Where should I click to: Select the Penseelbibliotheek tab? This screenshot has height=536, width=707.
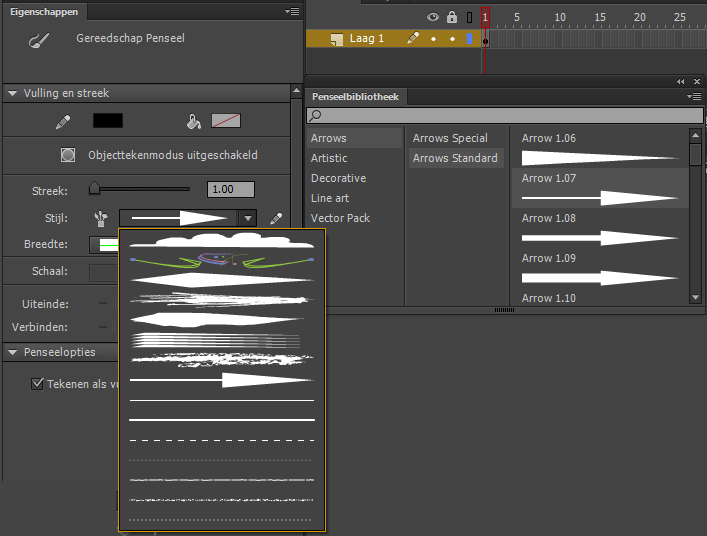355,97
